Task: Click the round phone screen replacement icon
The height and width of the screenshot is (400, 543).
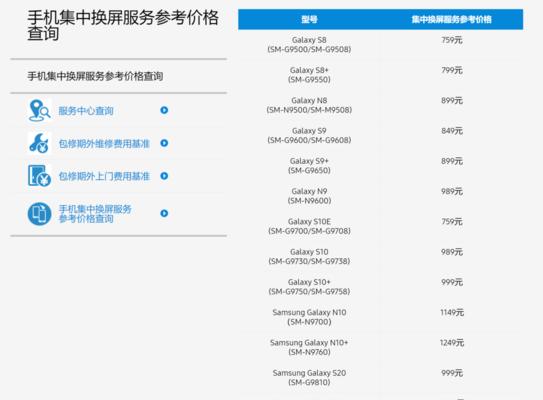Action: pyautogui.click(x=39, y=214)
